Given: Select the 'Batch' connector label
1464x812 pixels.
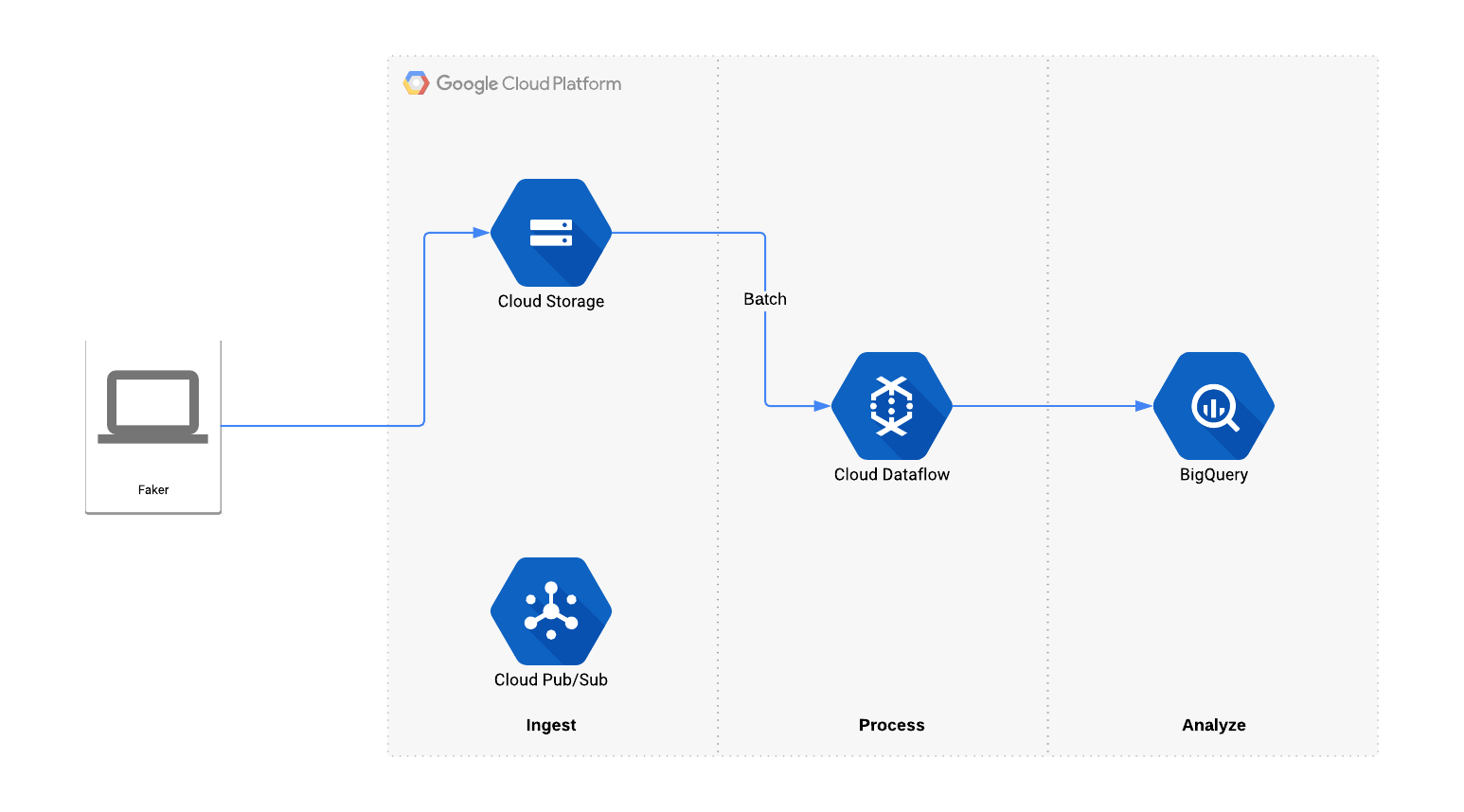Looking at the screenshot, I should pyautogui.click(x=765, y=299).
